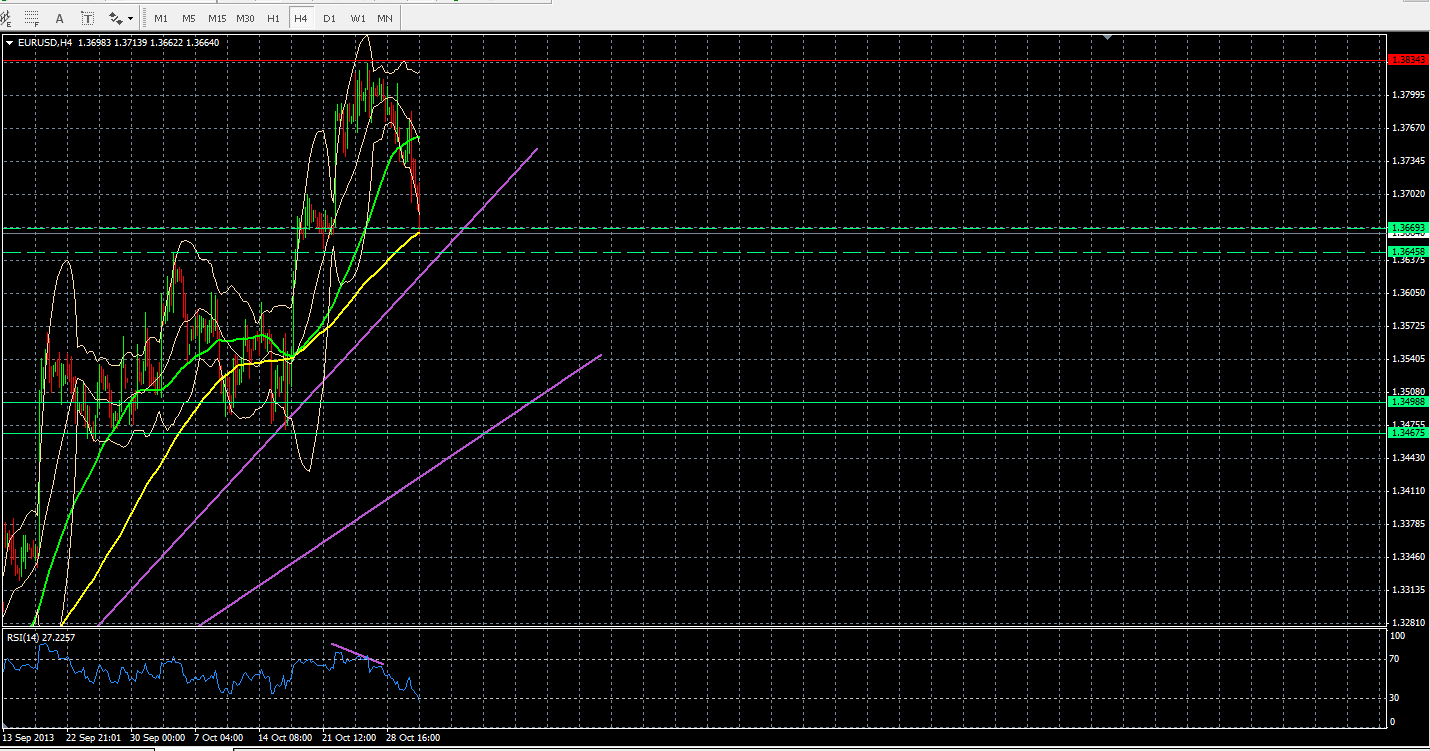
Task: Click the RSI scale value 30
Action: 1396,698
